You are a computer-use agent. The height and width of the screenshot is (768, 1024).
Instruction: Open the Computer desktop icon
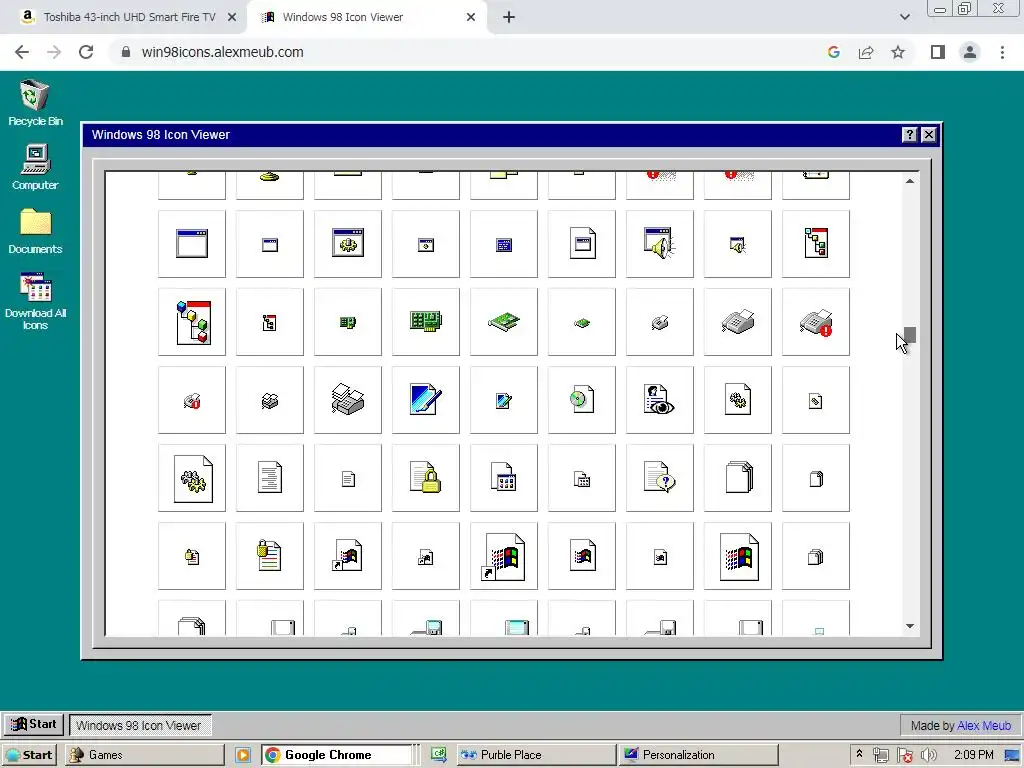pyautogui.click(x=35, y=167)
